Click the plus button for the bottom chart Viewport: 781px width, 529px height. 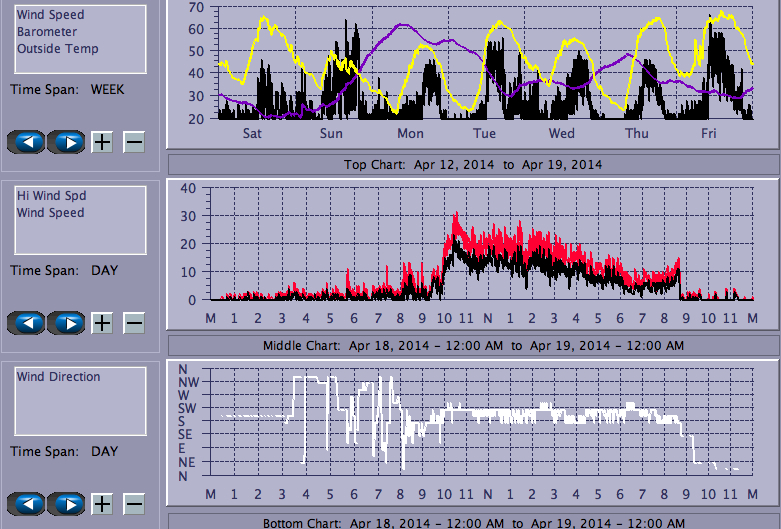(102, 504)
